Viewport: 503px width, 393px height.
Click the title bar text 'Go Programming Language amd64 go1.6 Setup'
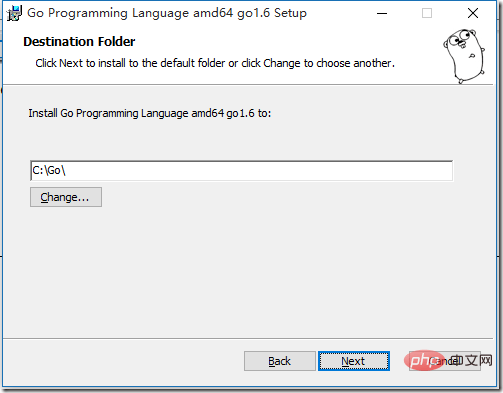click(167, 13)
